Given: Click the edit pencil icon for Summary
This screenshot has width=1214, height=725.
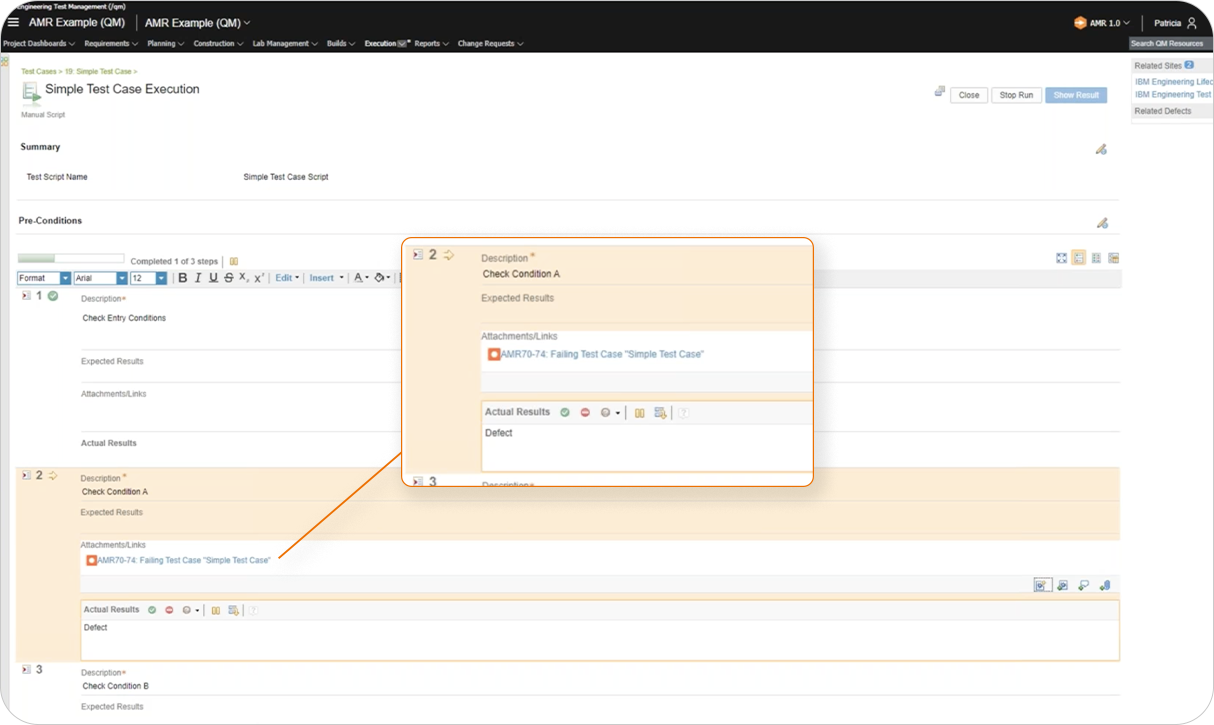Looking at the screenshot, I should 1101,149.
